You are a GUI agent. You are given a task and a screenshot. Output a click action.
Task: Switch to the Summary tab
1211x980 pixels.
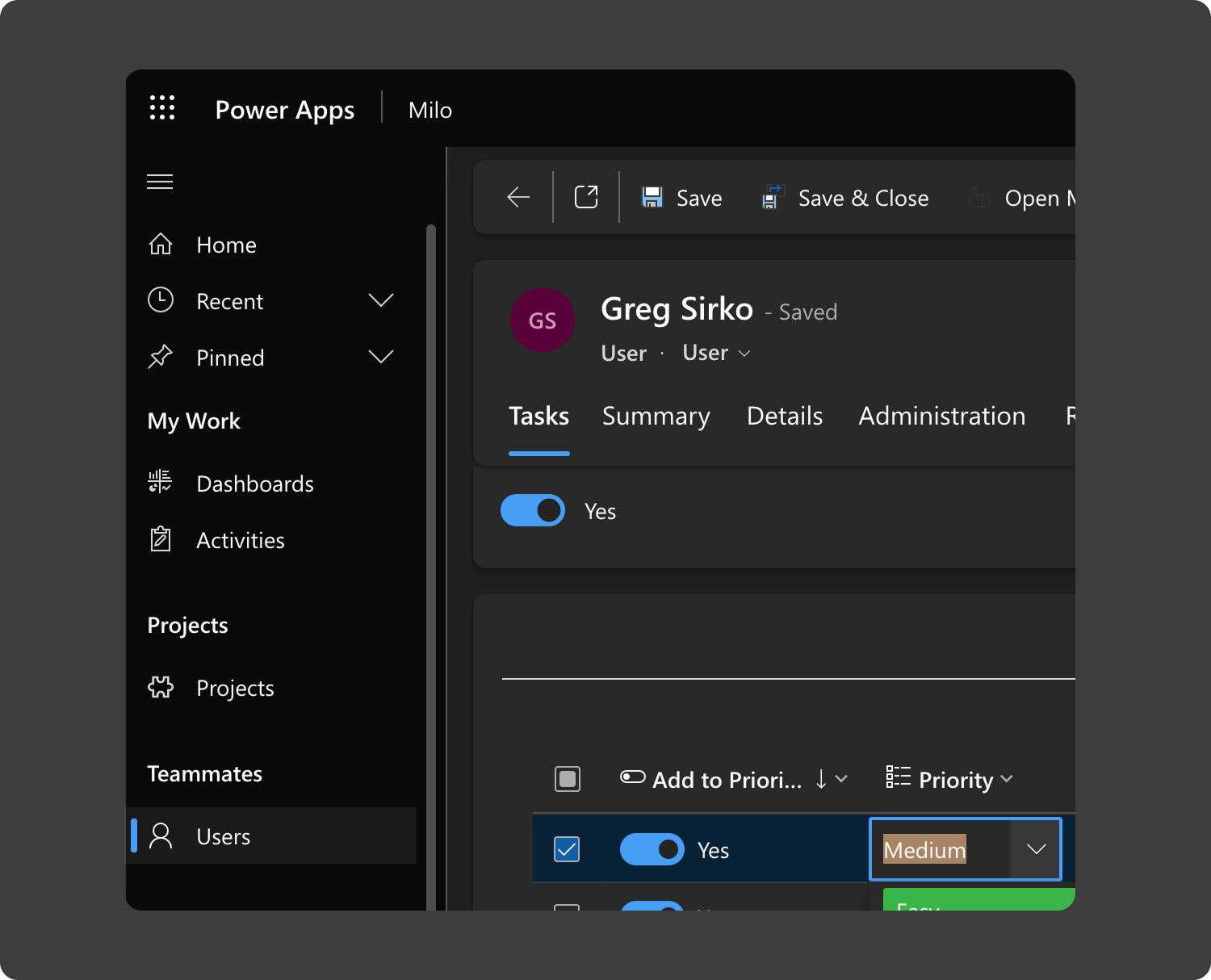click(x=656, y=416)
